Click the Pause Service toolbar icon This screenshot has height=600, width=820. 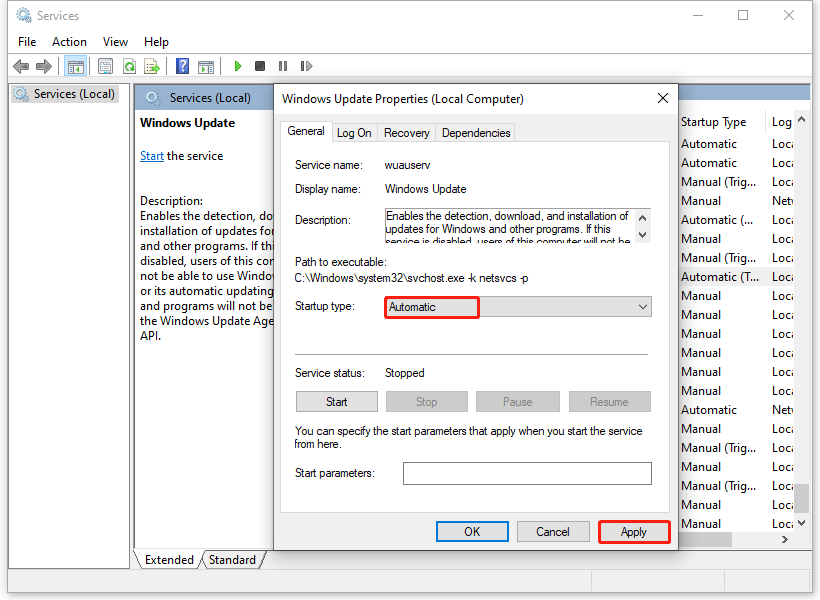click(283, 66)
